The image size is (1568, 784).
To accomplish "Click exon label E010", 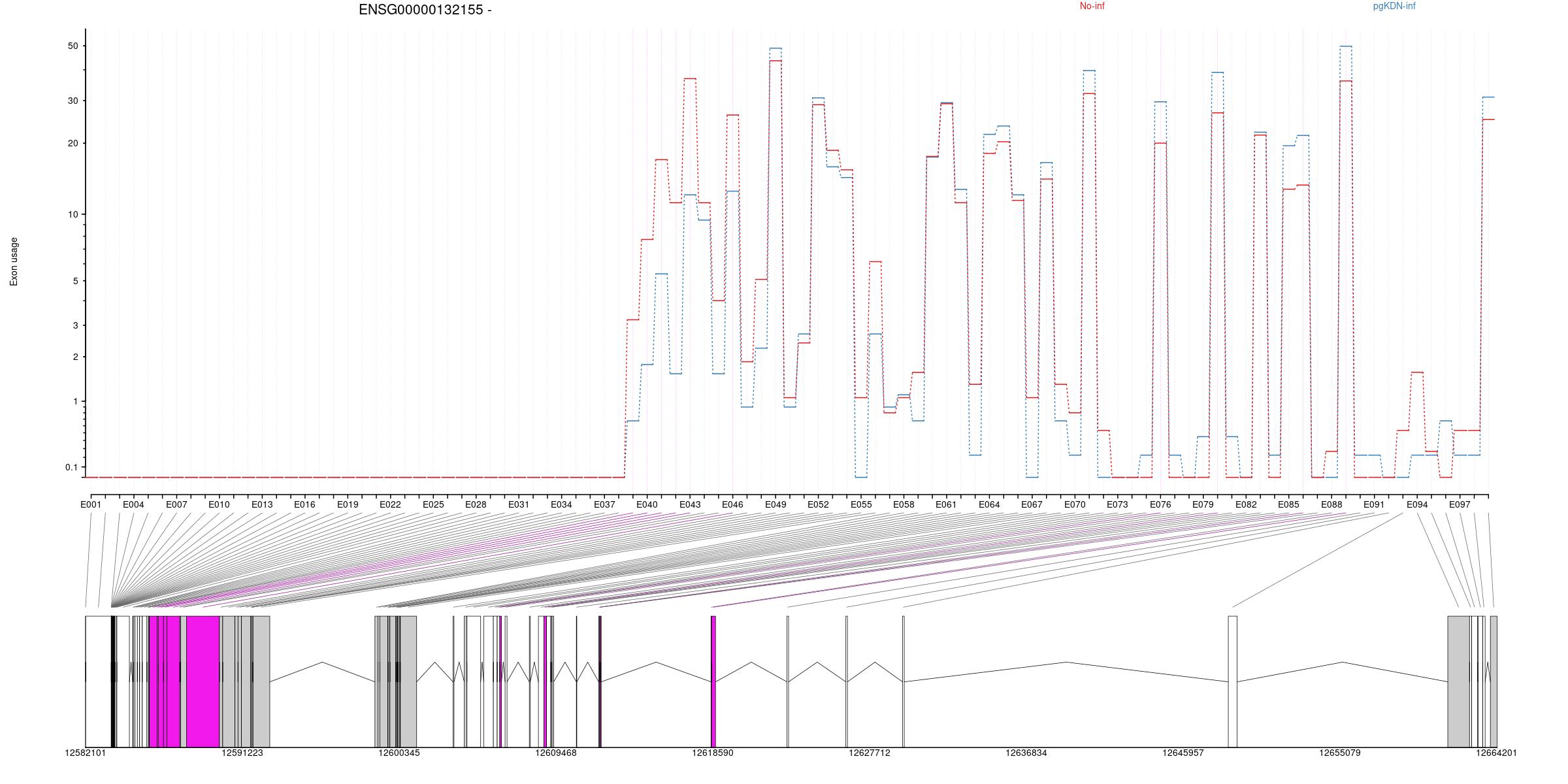I will (219, 504).
